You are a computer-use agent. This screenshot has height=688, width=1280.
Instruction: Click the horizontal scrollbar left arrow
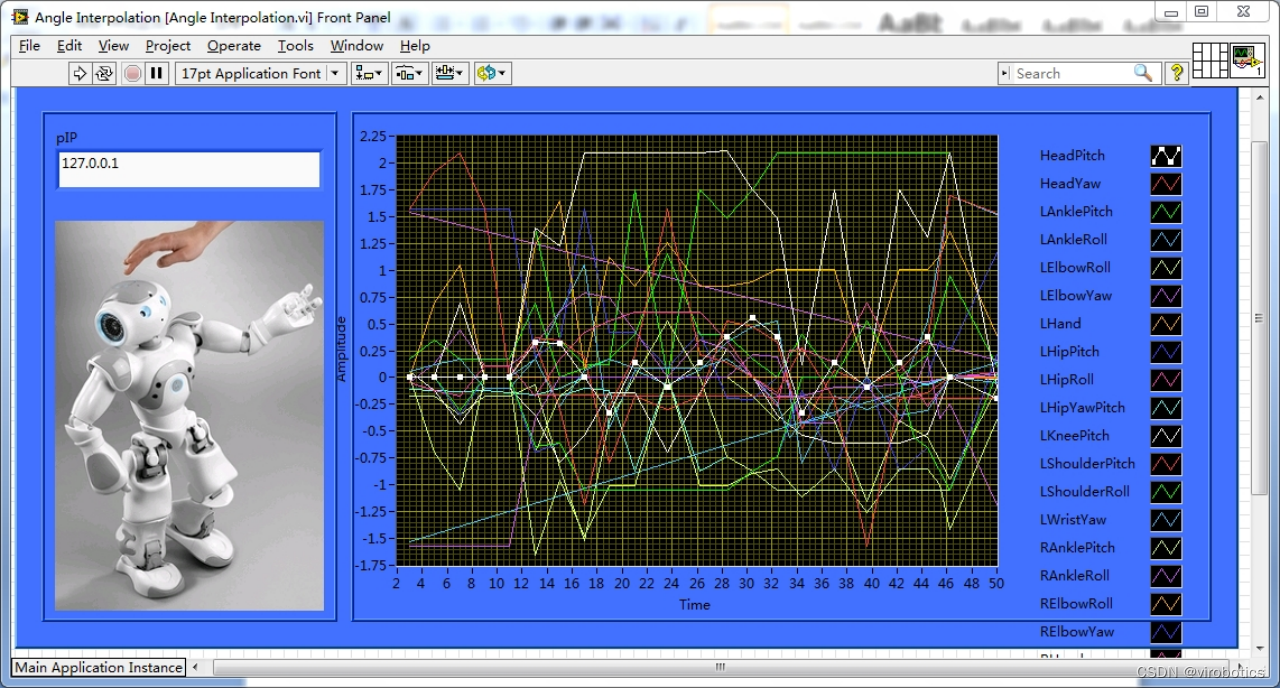coord(195,667)
